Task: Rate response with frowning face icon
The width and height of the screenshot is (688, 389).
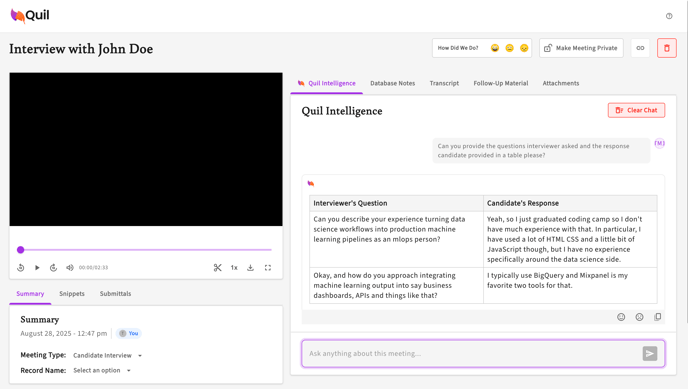Action: (639, 317)
